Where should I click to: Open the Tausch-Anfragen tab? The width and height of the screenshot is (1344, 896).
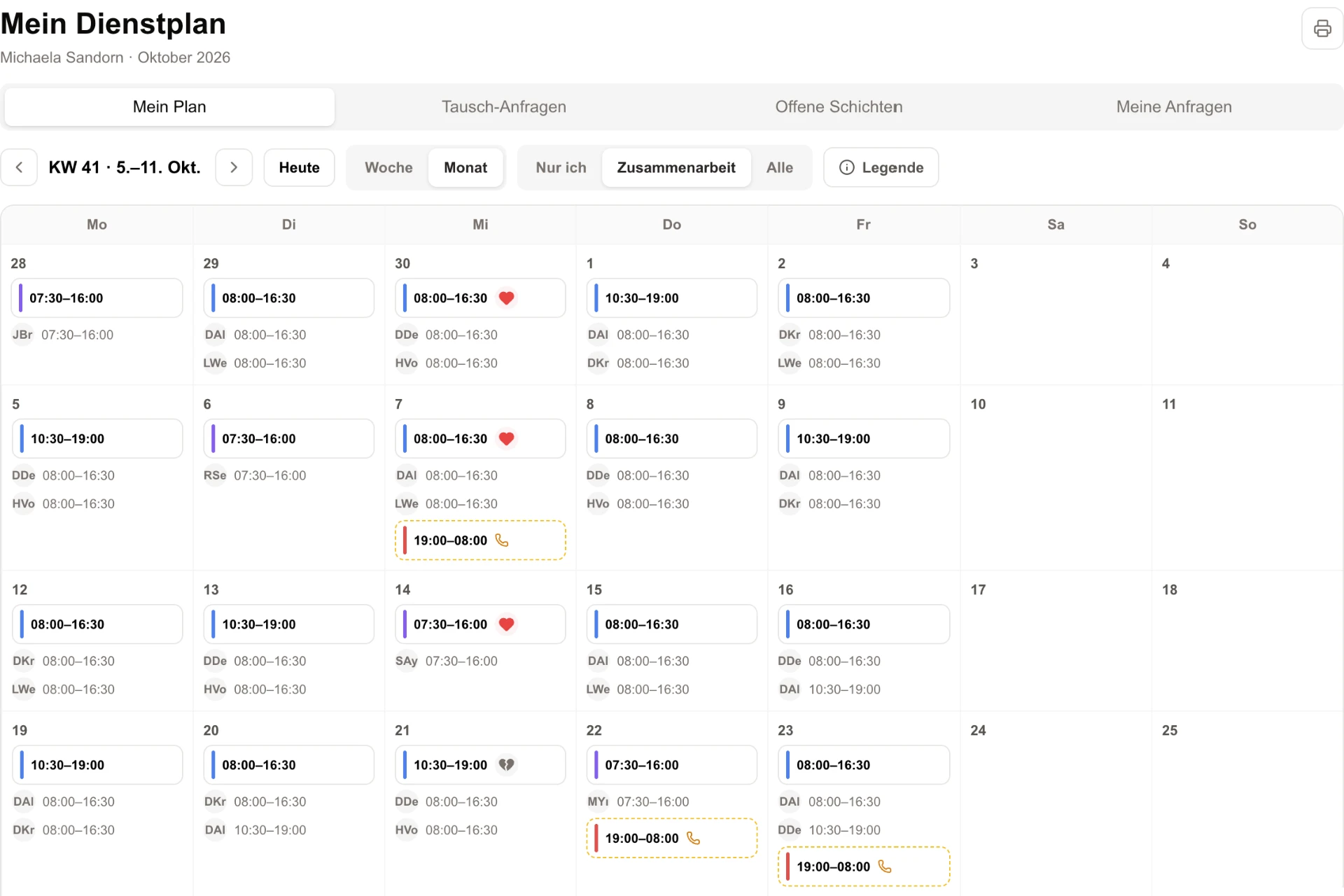(x=504, y=107)
